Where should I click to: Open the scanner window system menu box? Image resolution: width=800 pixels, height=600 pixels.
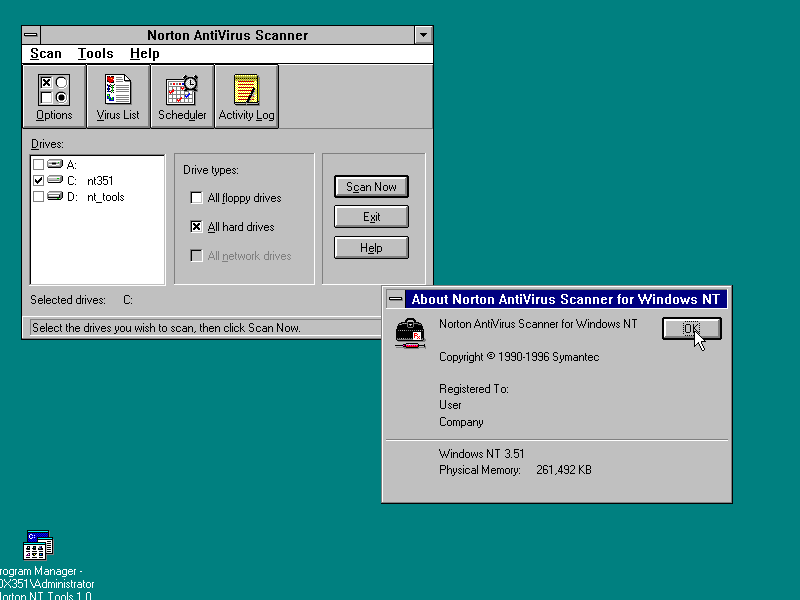[31, 35]
